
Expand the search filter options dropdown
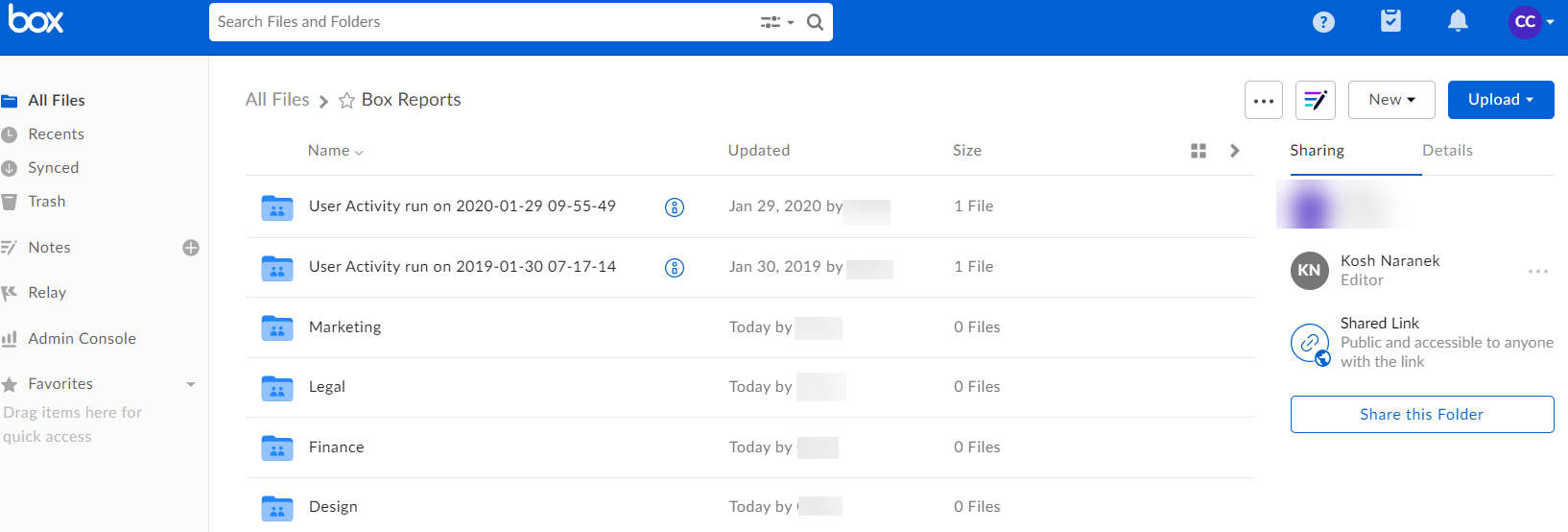(776, 22)
